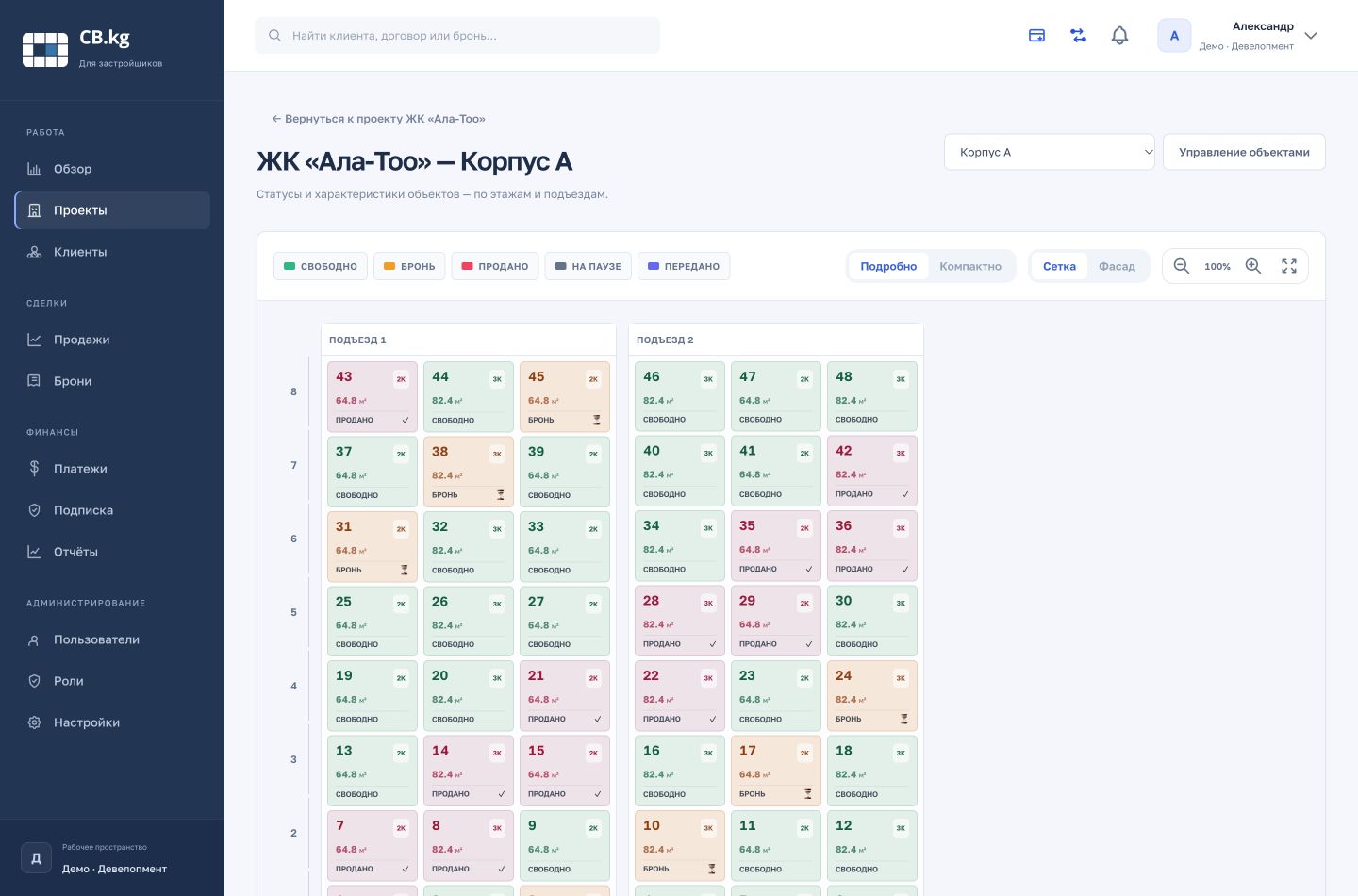Click the hourglass icon on apartment 45
Screen dimensions: 1358x896
coord(596,420)
